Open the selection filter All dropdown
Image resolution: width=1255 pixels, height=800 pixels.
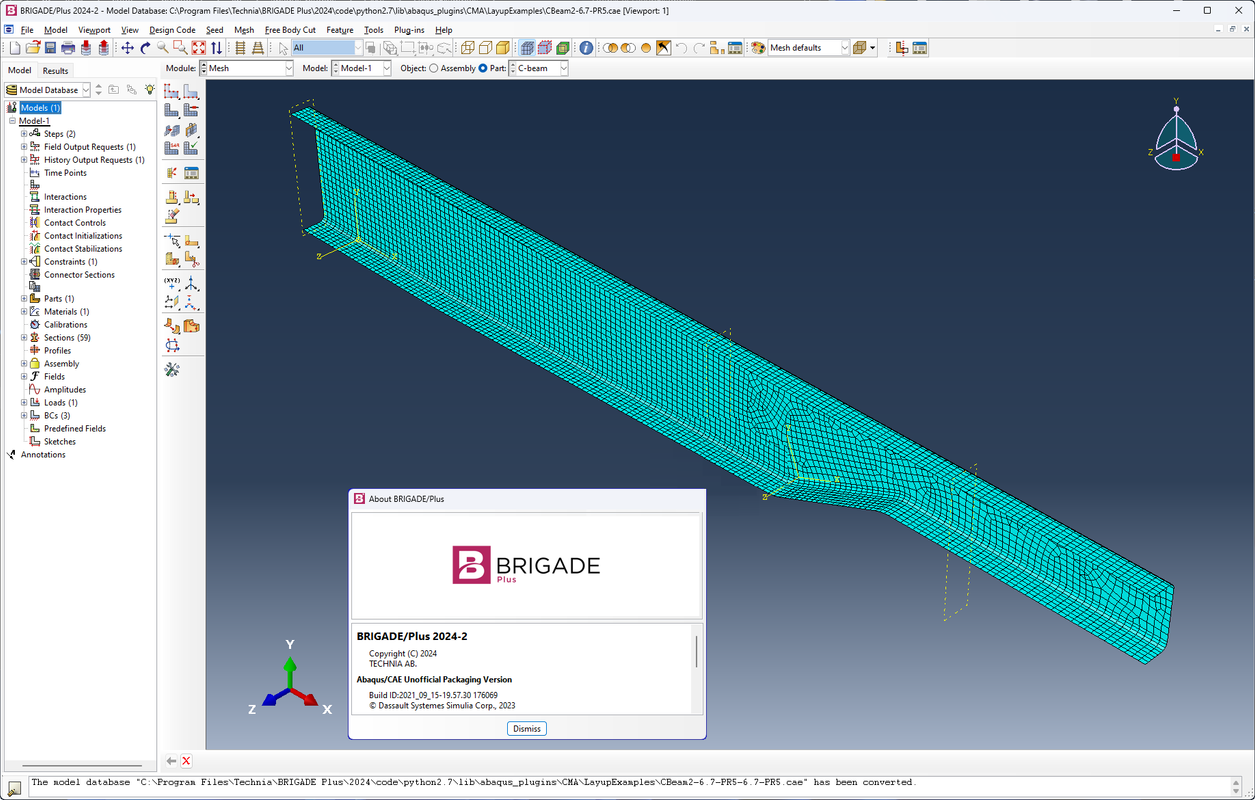point(328,47)
